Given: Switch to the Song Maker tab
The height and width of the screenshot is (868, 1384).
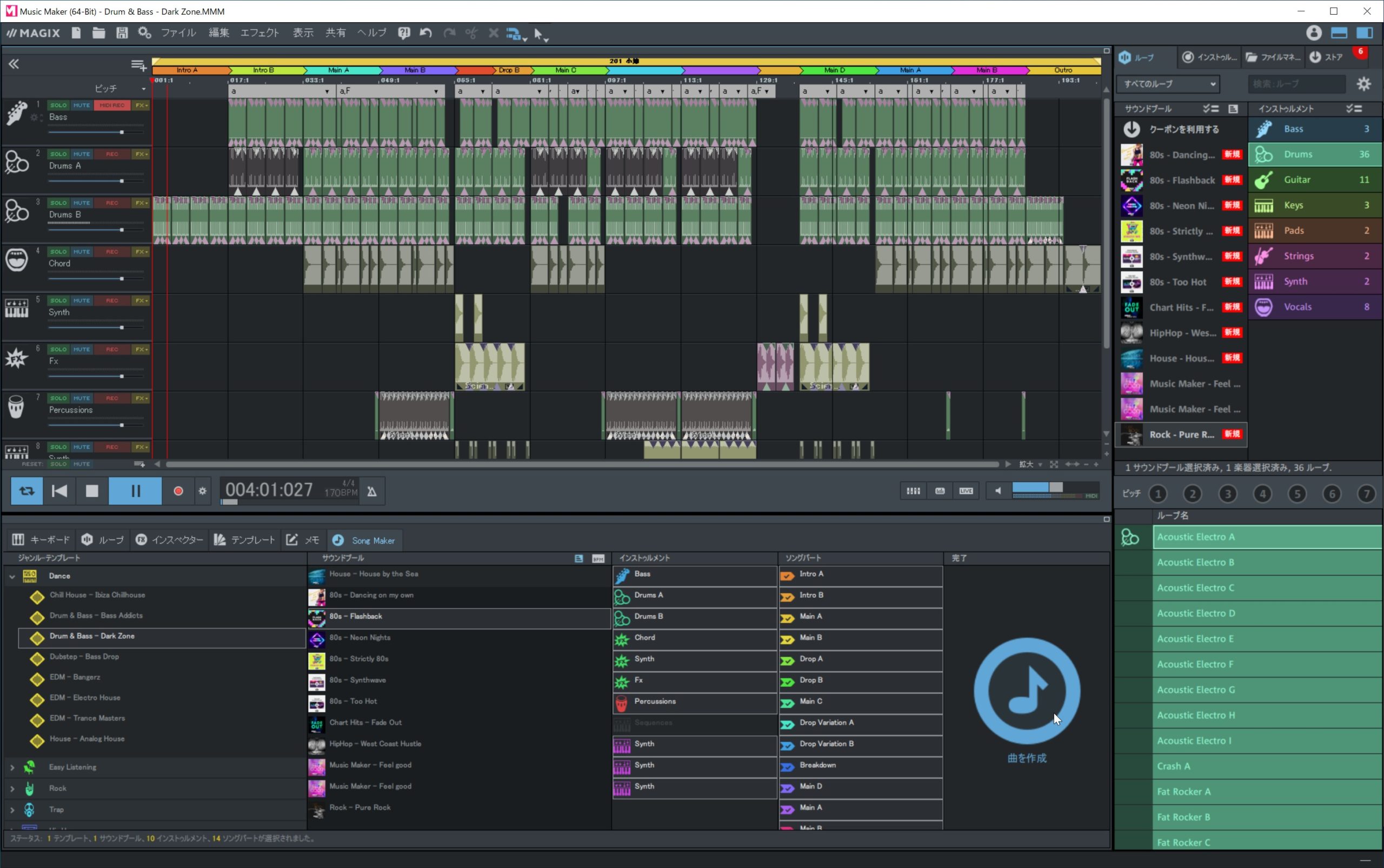Looking at the screenshot, I should coord(364,540).
